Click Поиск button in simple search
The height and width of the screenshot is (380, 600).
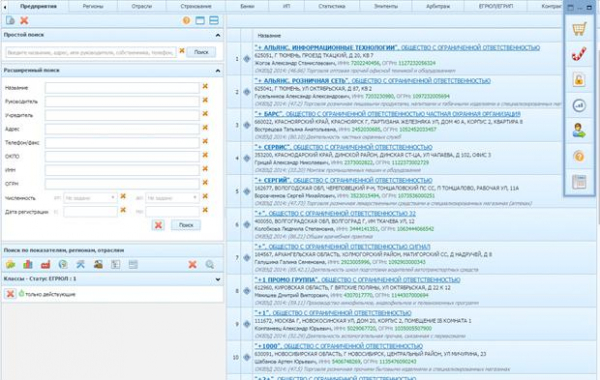pos(201,52)
